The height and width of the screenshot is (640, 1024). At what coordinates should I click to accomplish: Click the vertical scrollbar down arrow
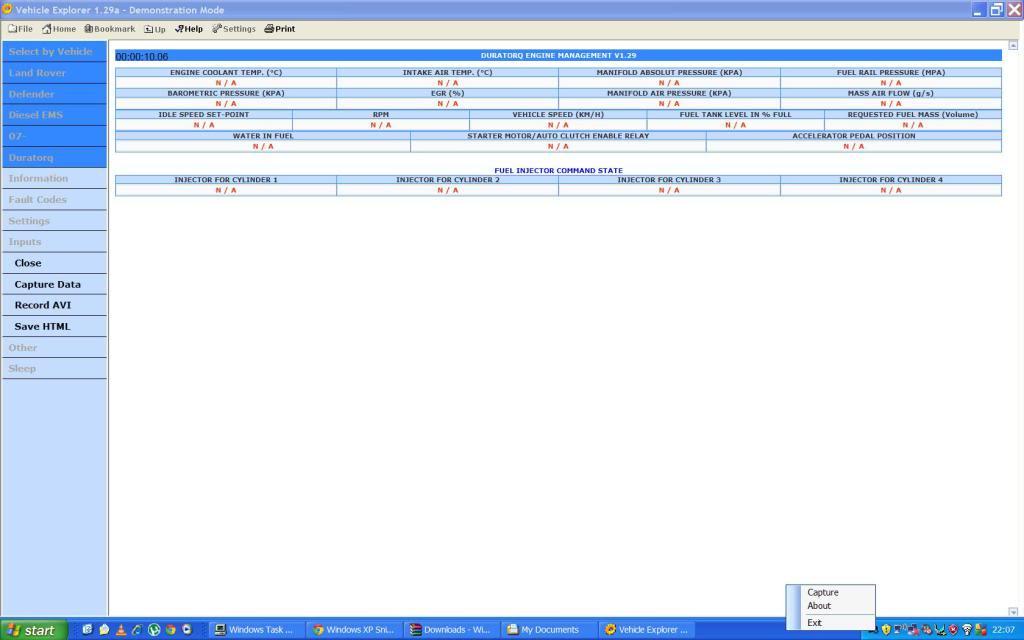tap(1013, 611)
